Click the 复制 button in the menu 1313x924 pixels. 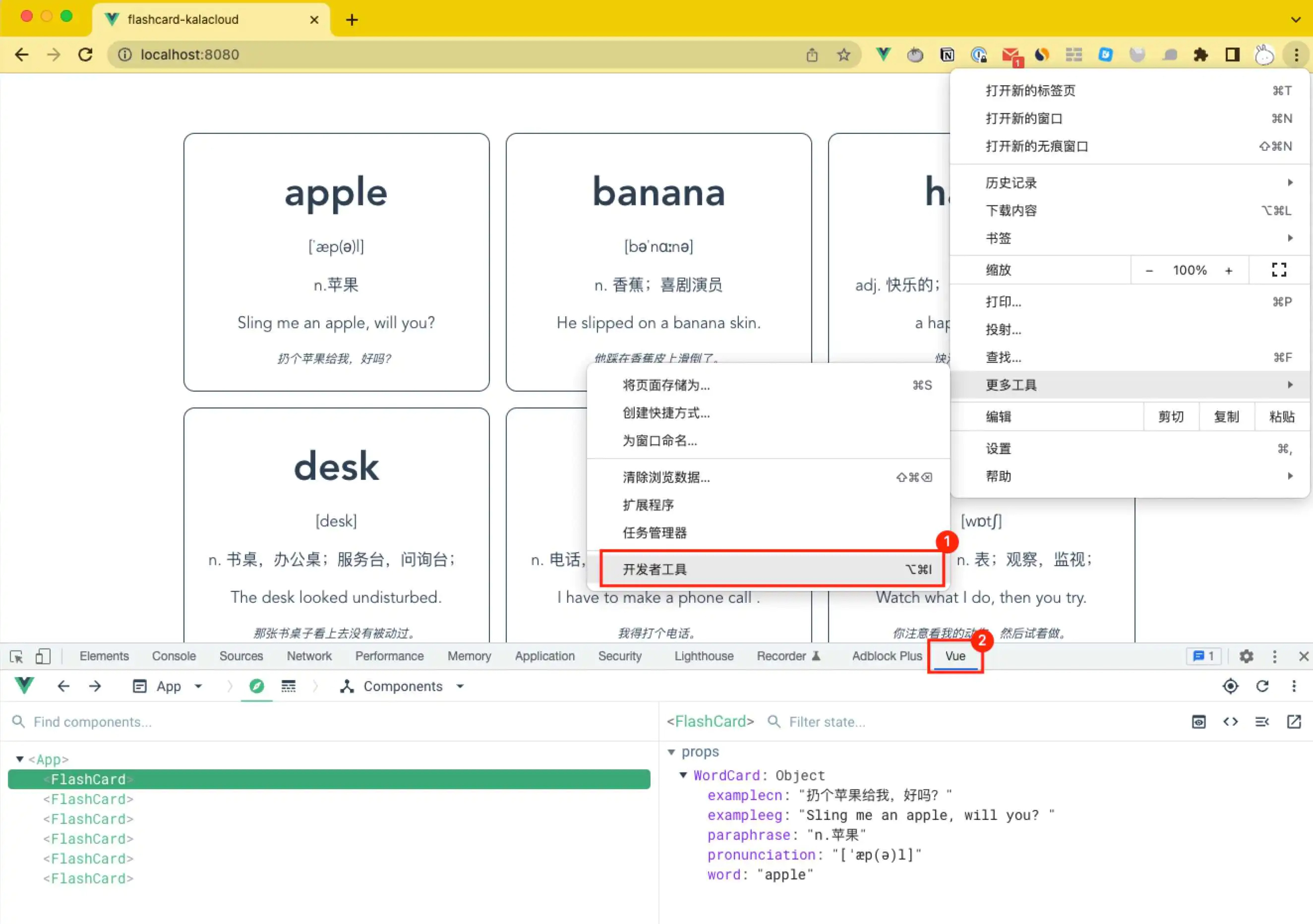pos(1227,417)
